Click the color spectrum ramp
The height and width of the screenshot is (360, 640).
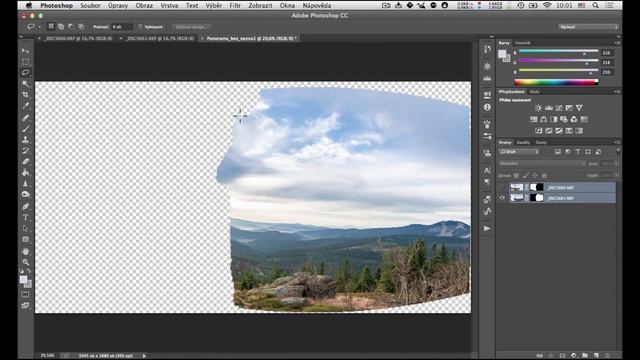(556, 82)
